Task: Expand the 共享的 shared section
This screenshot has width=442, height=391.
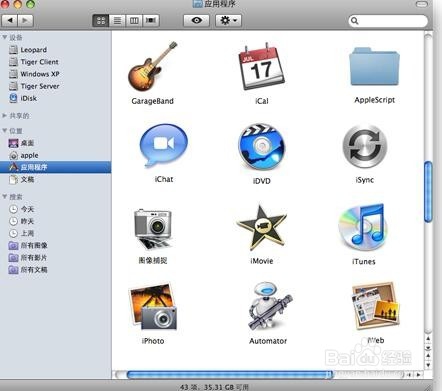Action: point(5,115)
